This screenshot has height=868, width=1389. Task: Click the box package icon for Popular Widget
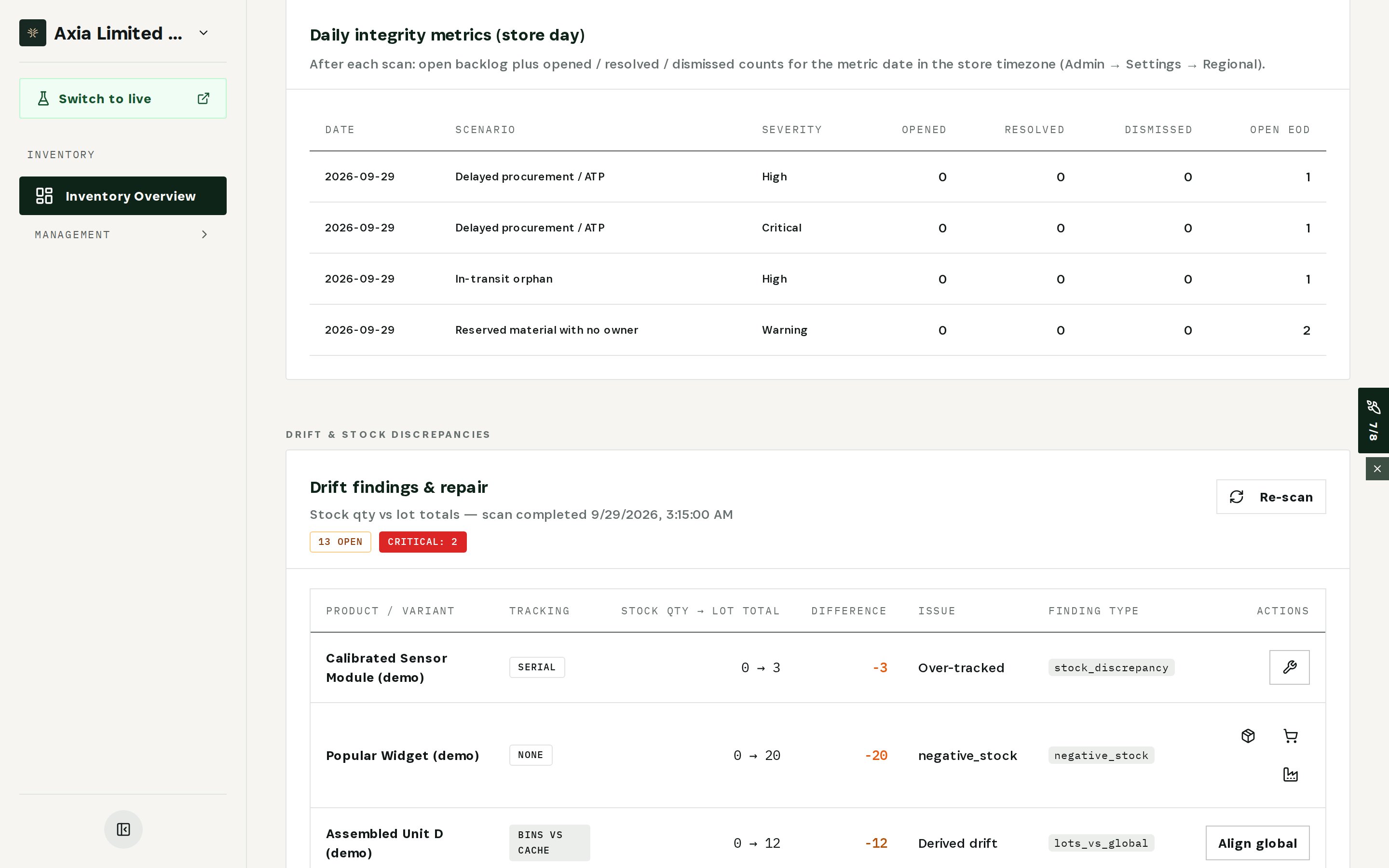[x=1248, y=736]
